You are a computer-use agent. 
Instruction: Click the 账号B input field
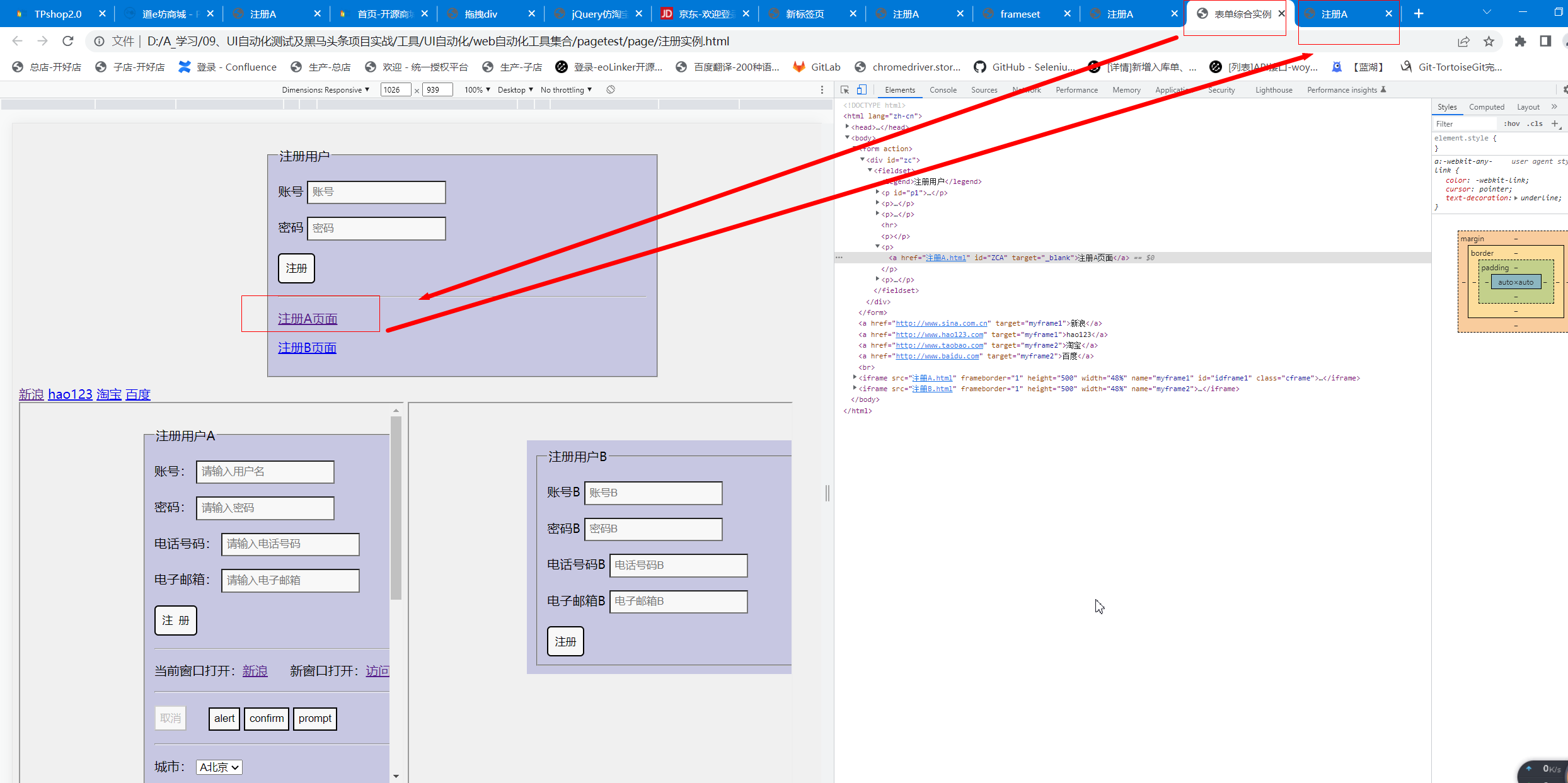coord(653,493)
